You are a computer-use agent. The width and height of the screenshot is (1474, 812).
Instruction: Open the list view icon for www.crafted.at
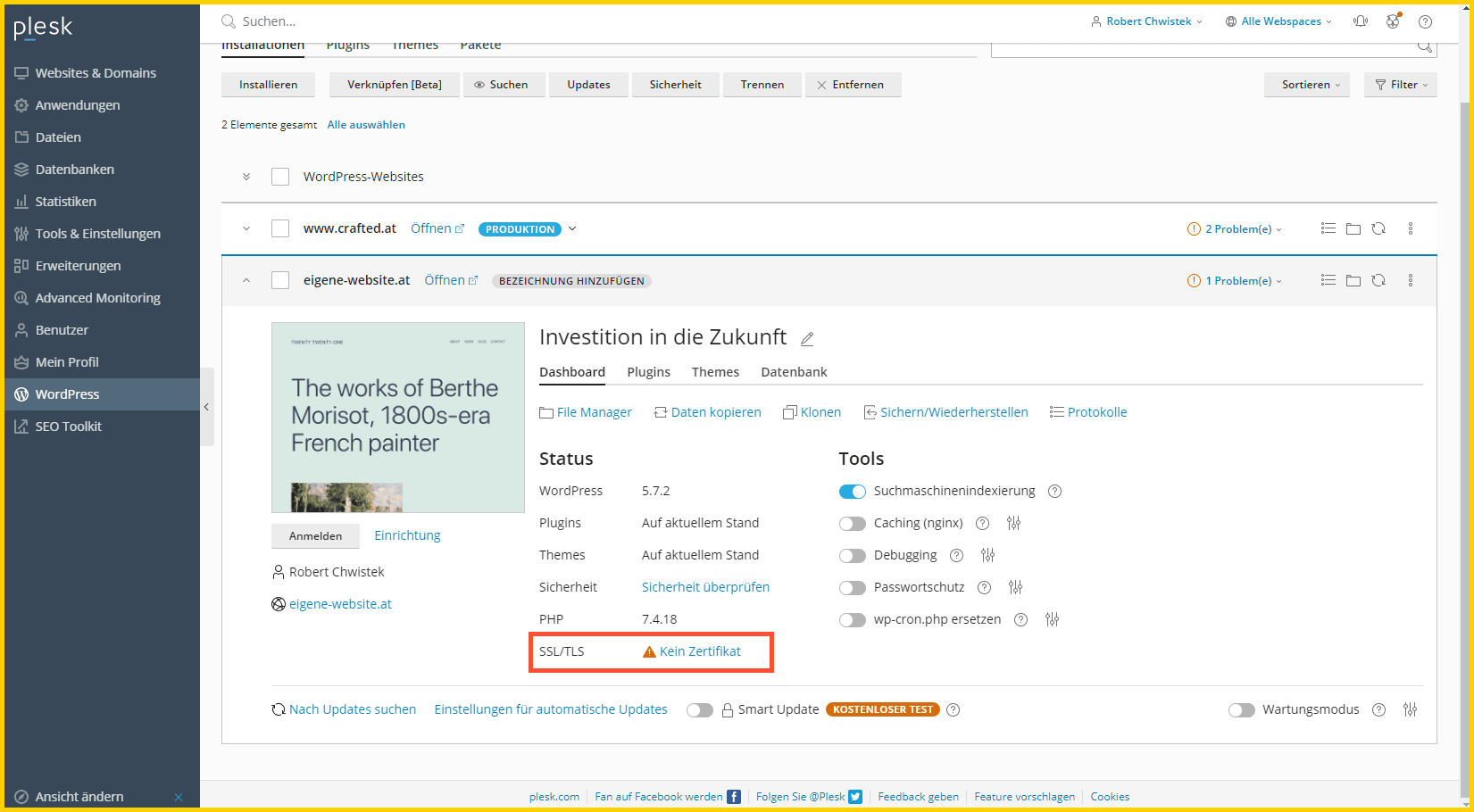coord(1328,228)
